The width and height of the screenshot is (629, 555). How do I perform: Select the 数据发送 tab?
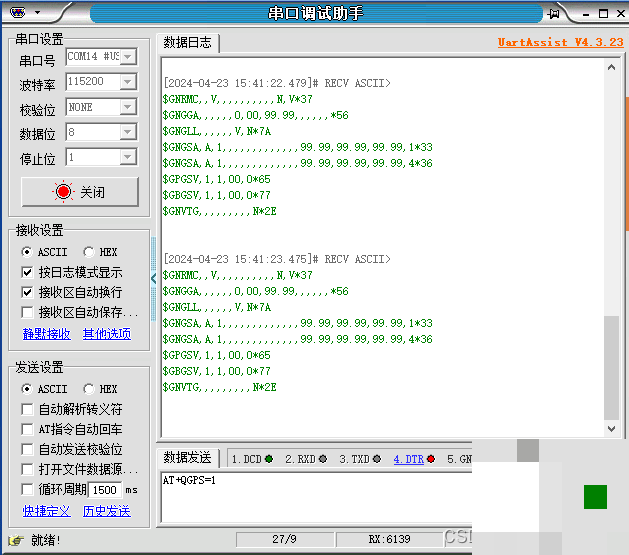point(187,457)
